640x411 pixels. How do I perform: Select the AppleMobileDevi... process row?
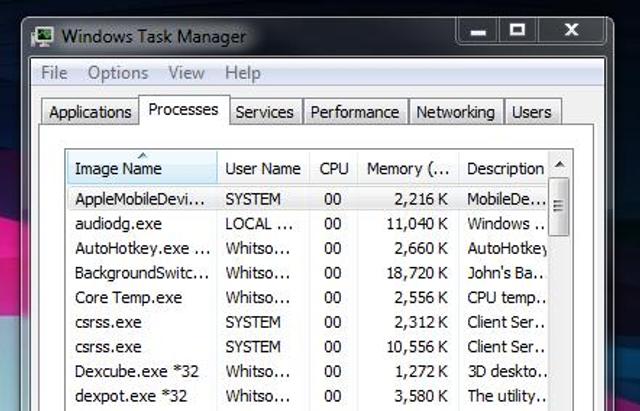309,199
